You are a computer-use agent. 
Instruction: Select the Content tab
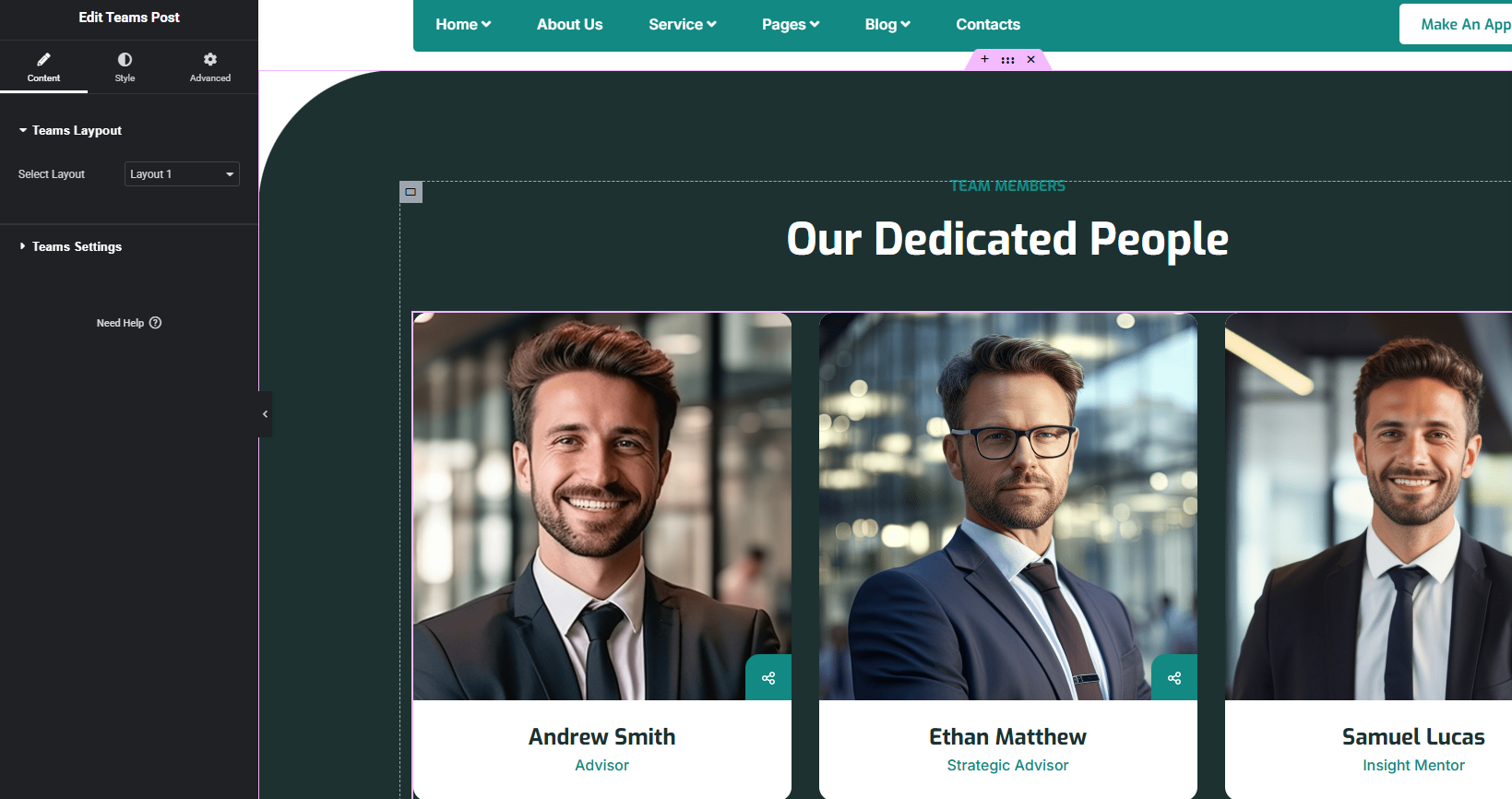click(x=43, y=67)
